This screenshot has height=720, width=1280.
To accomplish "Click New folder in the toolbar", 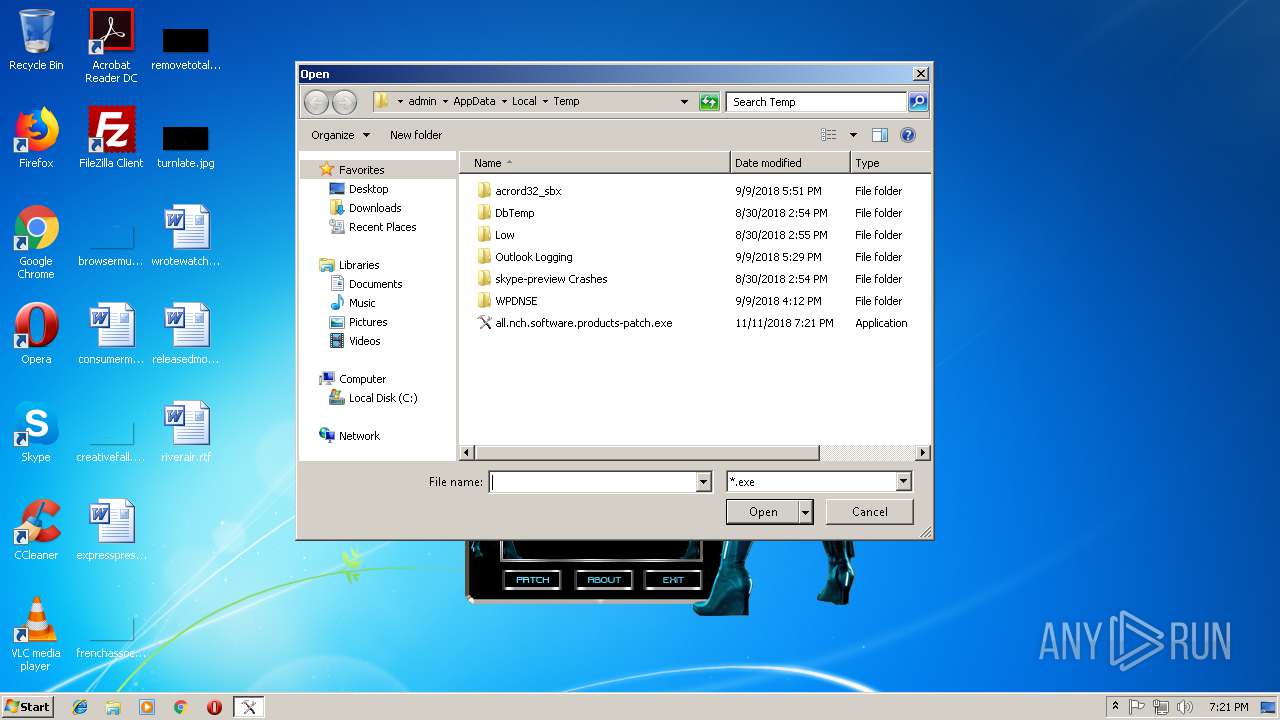I will point(416,135).
